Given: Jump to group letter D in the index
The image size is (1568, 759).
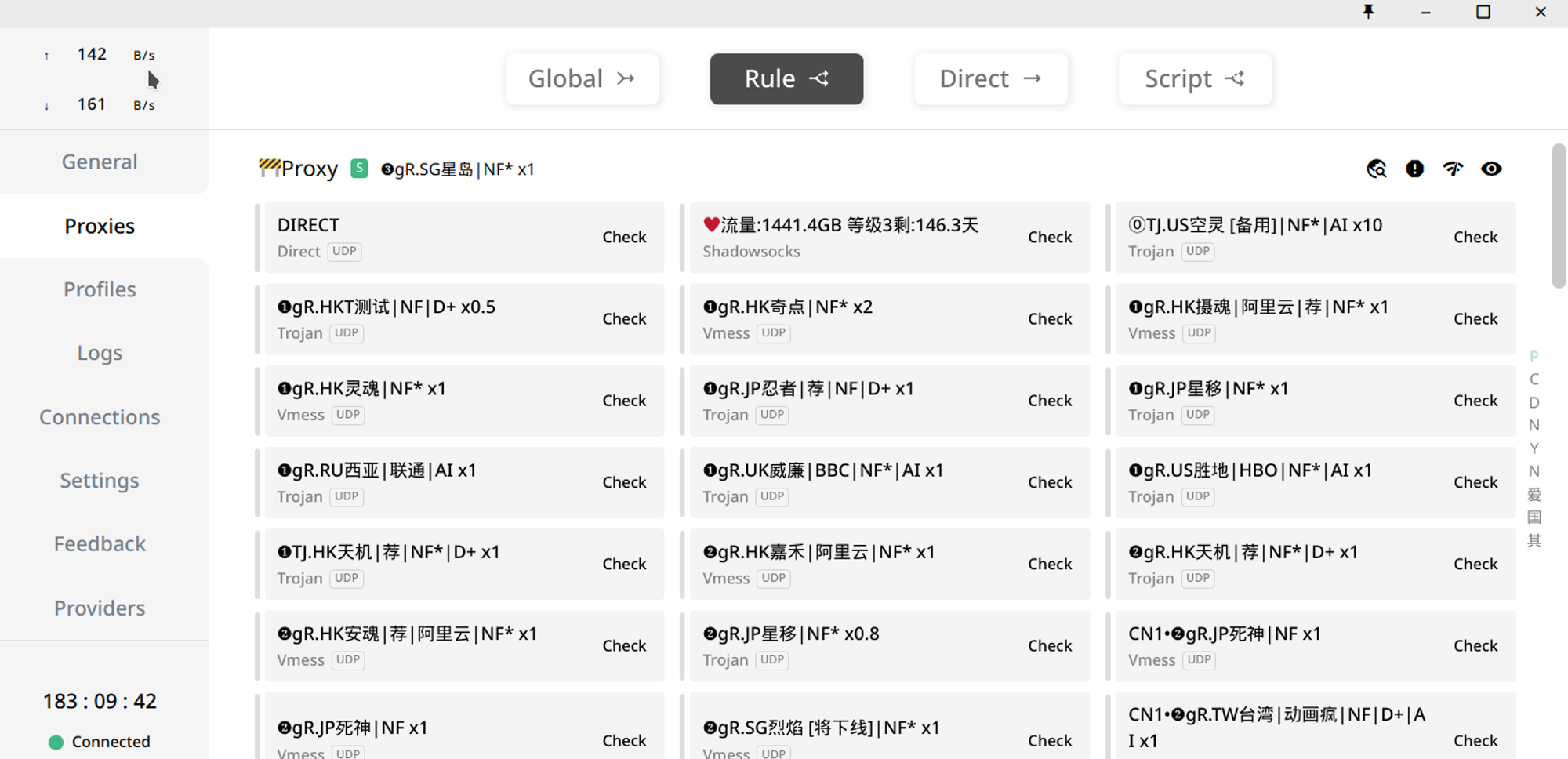Looking at the screenshot, I should coord(1534,402).
